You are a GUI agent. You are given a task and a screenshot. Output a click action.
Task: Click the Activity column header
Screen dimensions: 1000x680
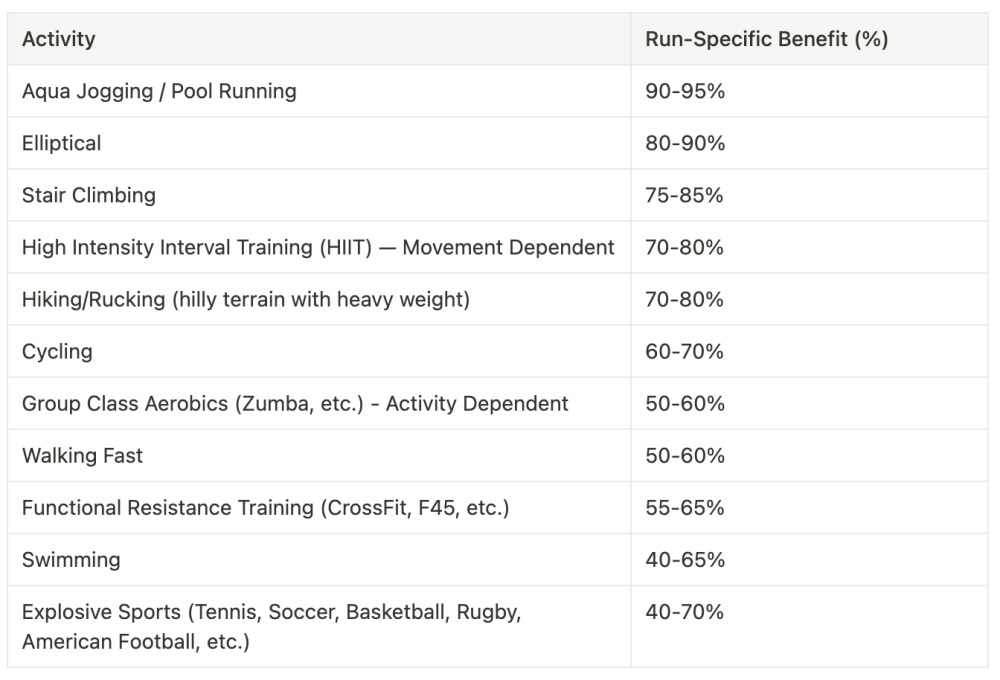click(59, 40)
